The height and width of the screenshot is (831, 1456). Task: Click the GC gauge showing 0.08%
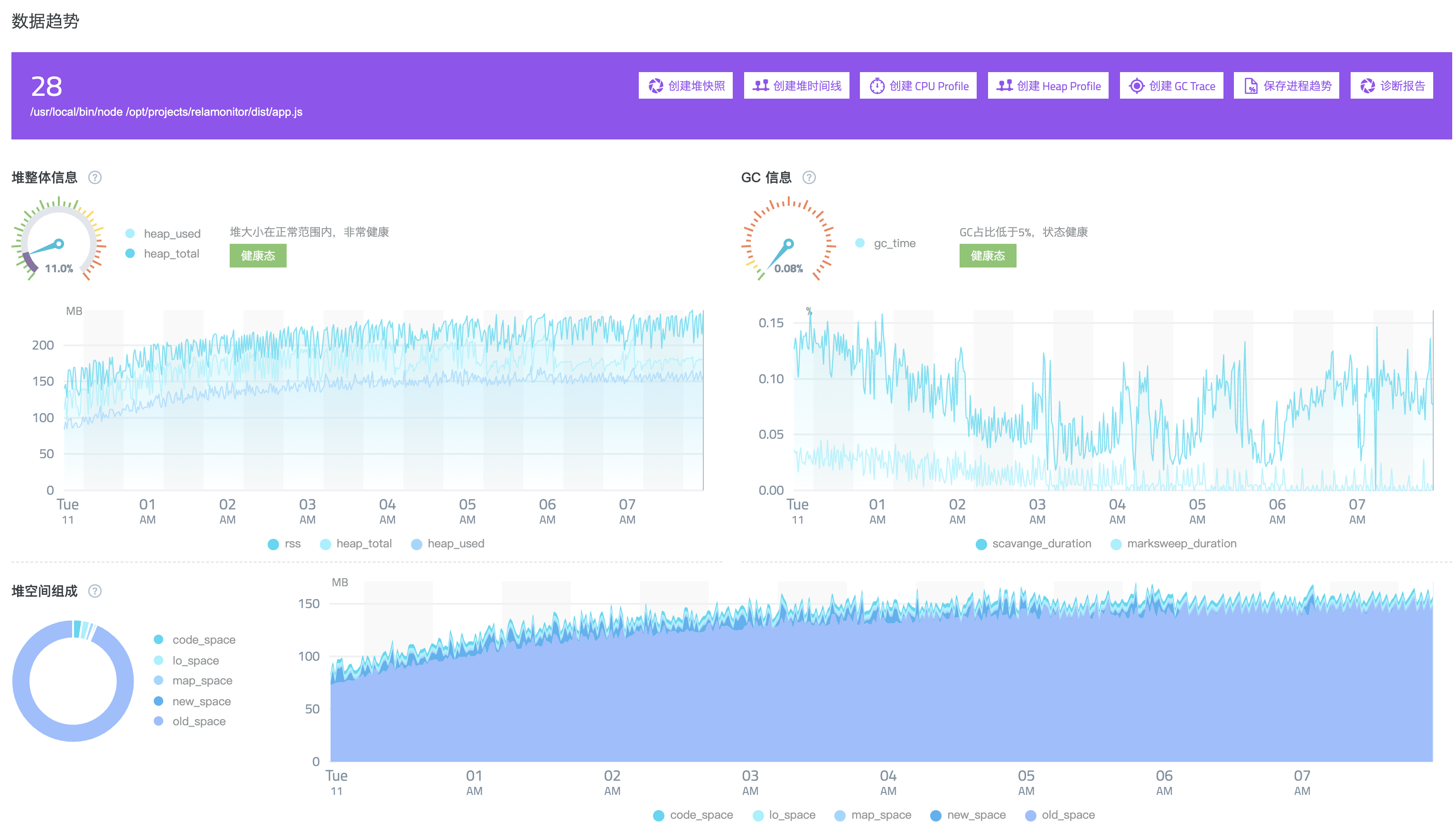pyautogui.click(x=788, y=240)
